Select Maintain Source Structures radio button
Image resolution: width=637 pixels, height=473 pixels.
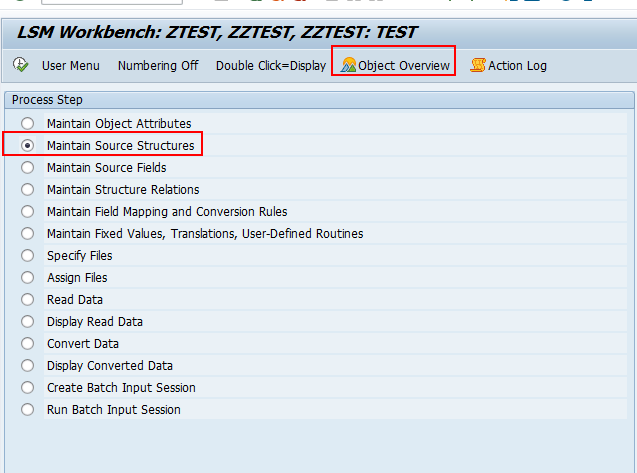(28, 145)
